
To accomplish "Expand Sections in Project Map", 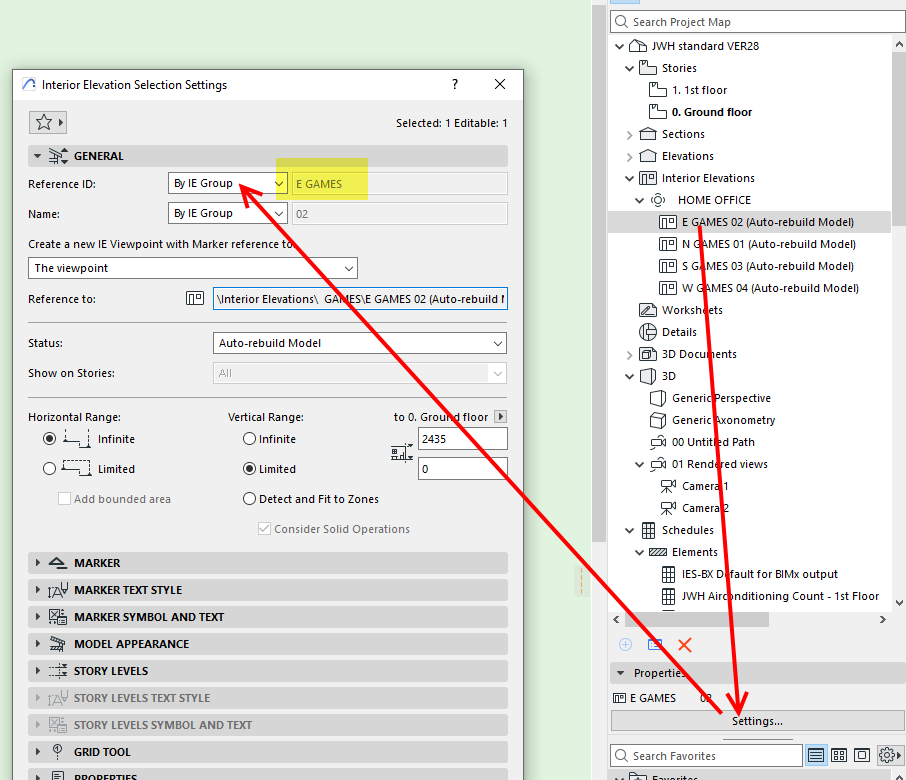I will (630, 135).
